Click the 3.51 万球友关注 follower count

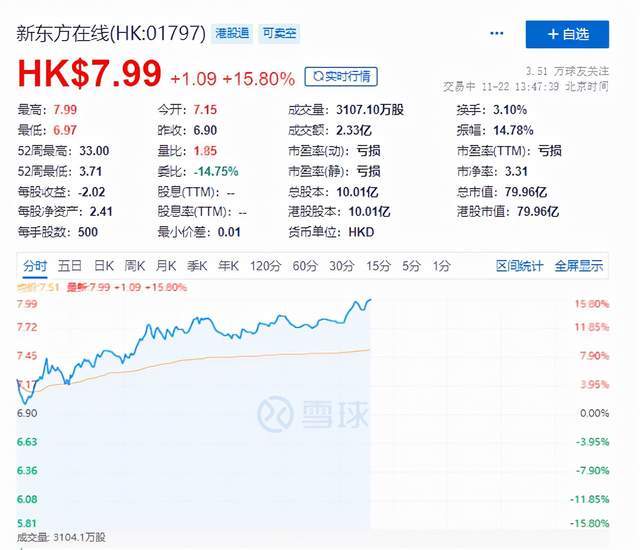coord(567,71)
